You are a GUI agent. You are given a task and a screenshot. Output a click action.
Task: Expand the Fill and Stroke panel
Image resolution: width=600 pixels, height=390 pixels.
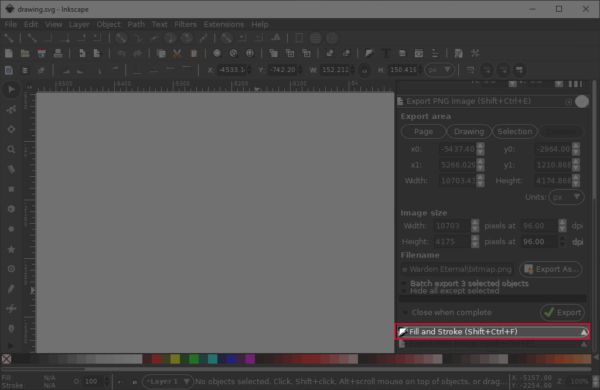tap(492, 332)
